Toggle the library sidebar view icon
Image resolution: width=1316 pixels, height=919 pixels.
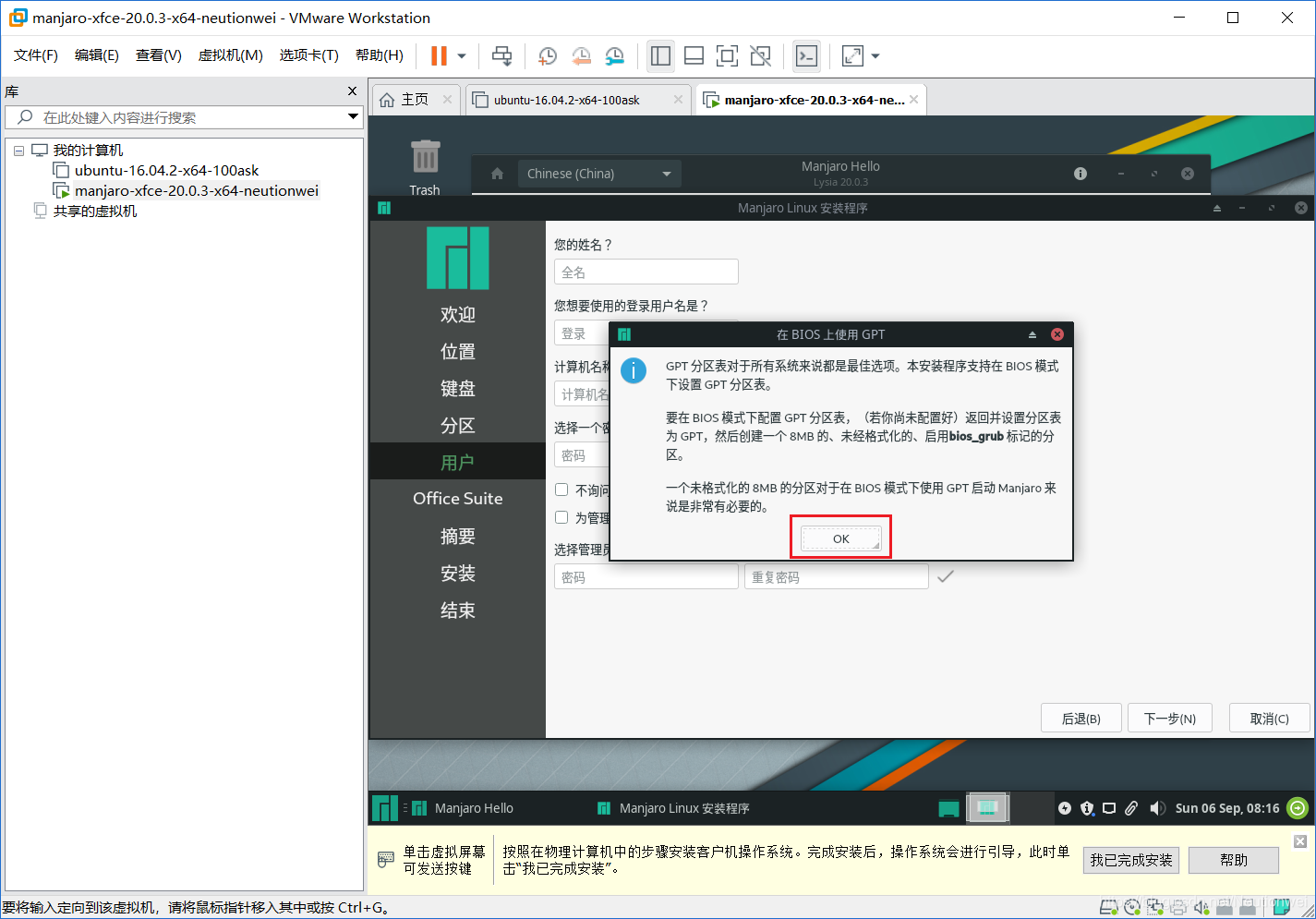660,56
